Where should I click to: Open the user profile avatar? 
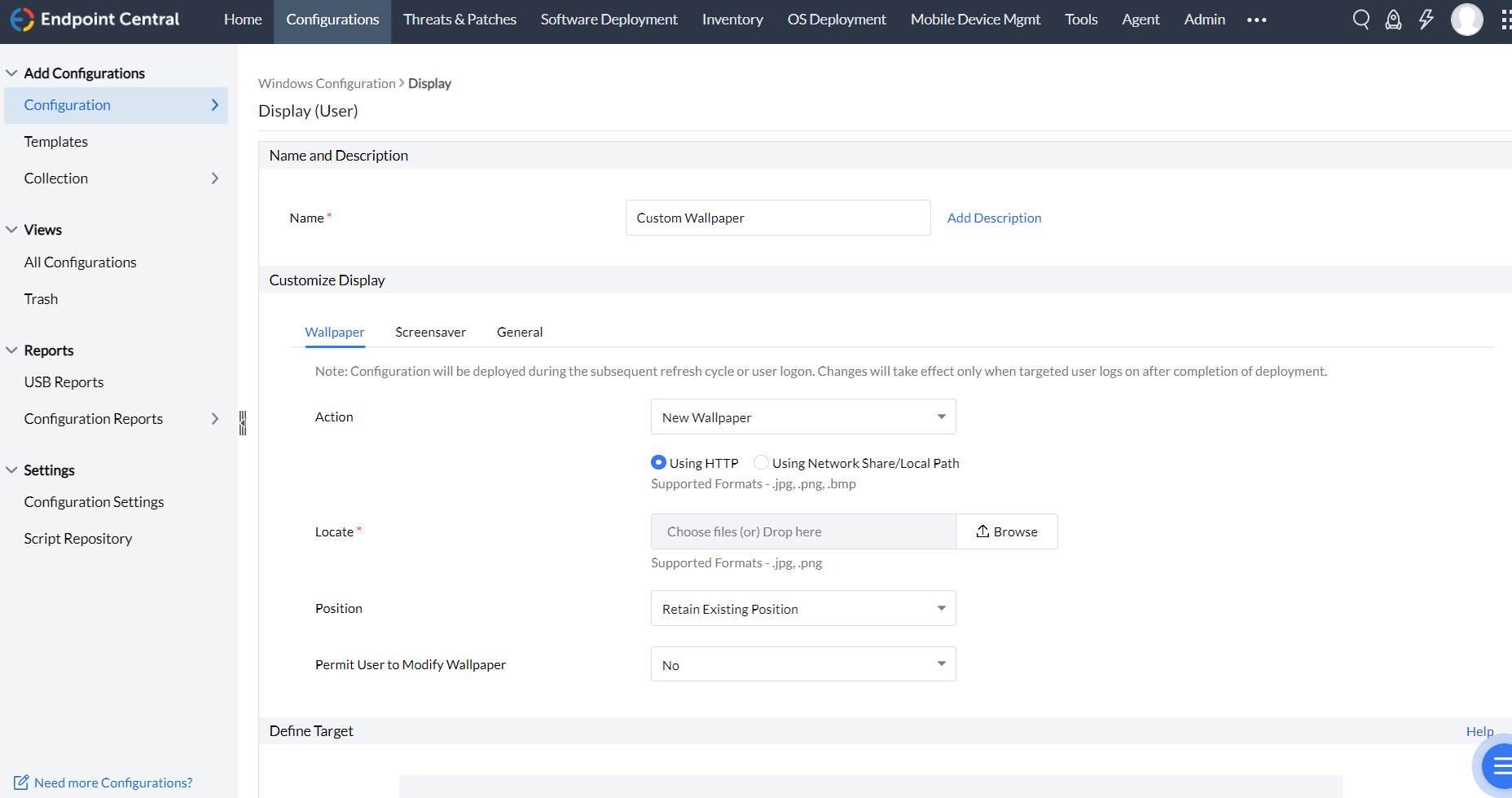tap(1466, 20)
